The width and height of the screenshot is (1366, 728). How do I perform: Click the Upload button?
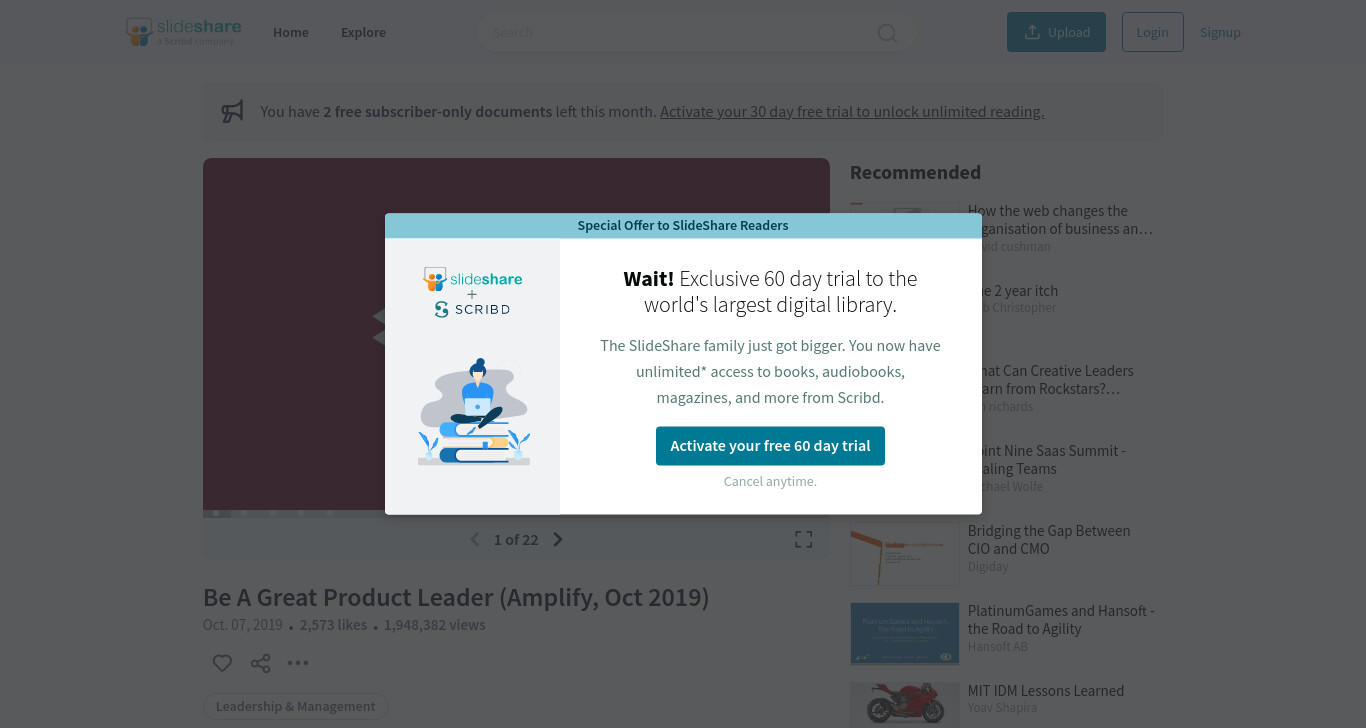tap(1056, 32)
